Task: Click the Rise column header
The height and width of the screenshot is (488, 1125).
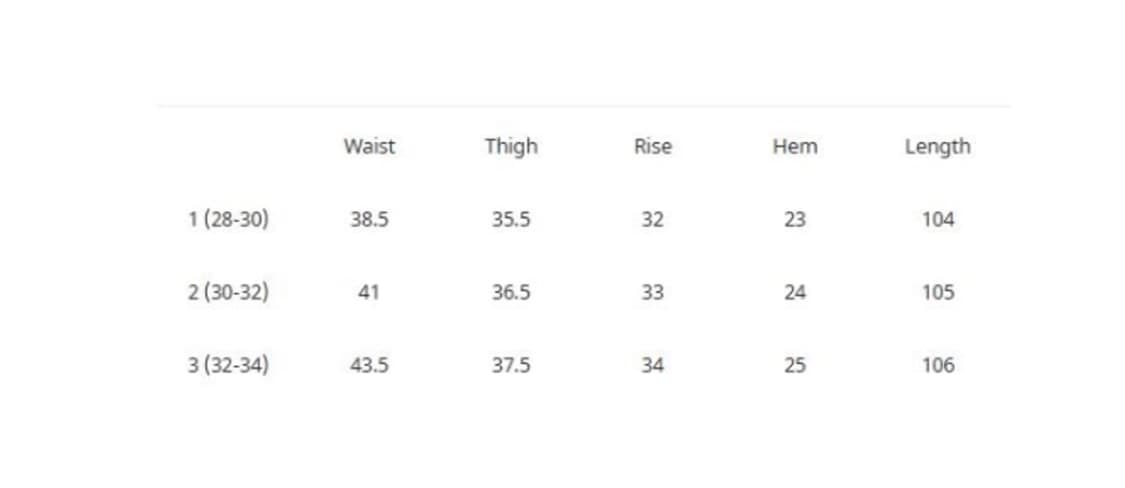Action: tap(652, 146)
